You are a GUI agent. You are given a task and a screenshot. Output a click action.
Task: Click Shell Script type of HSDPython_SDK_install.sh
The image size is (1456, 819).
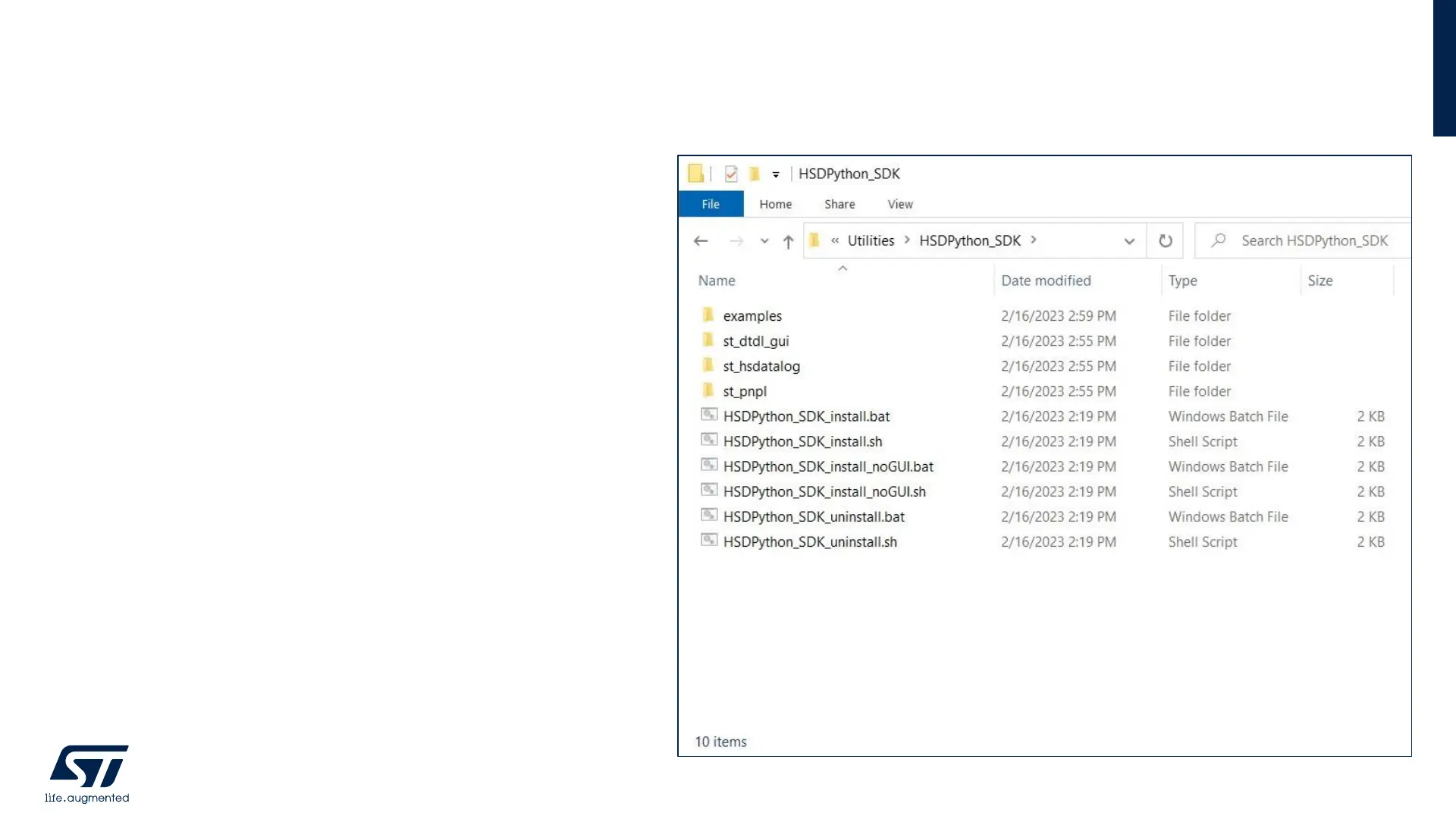[x=1203, y=441]
